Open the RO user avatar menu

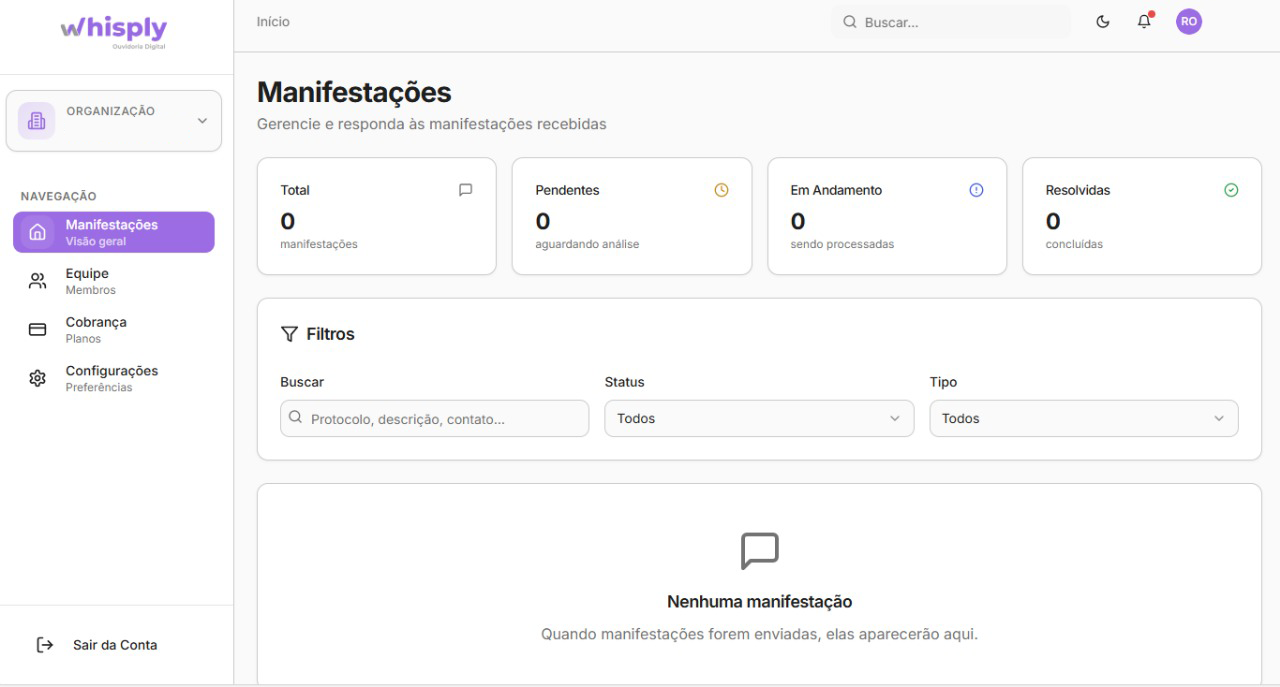[1188, 22]
